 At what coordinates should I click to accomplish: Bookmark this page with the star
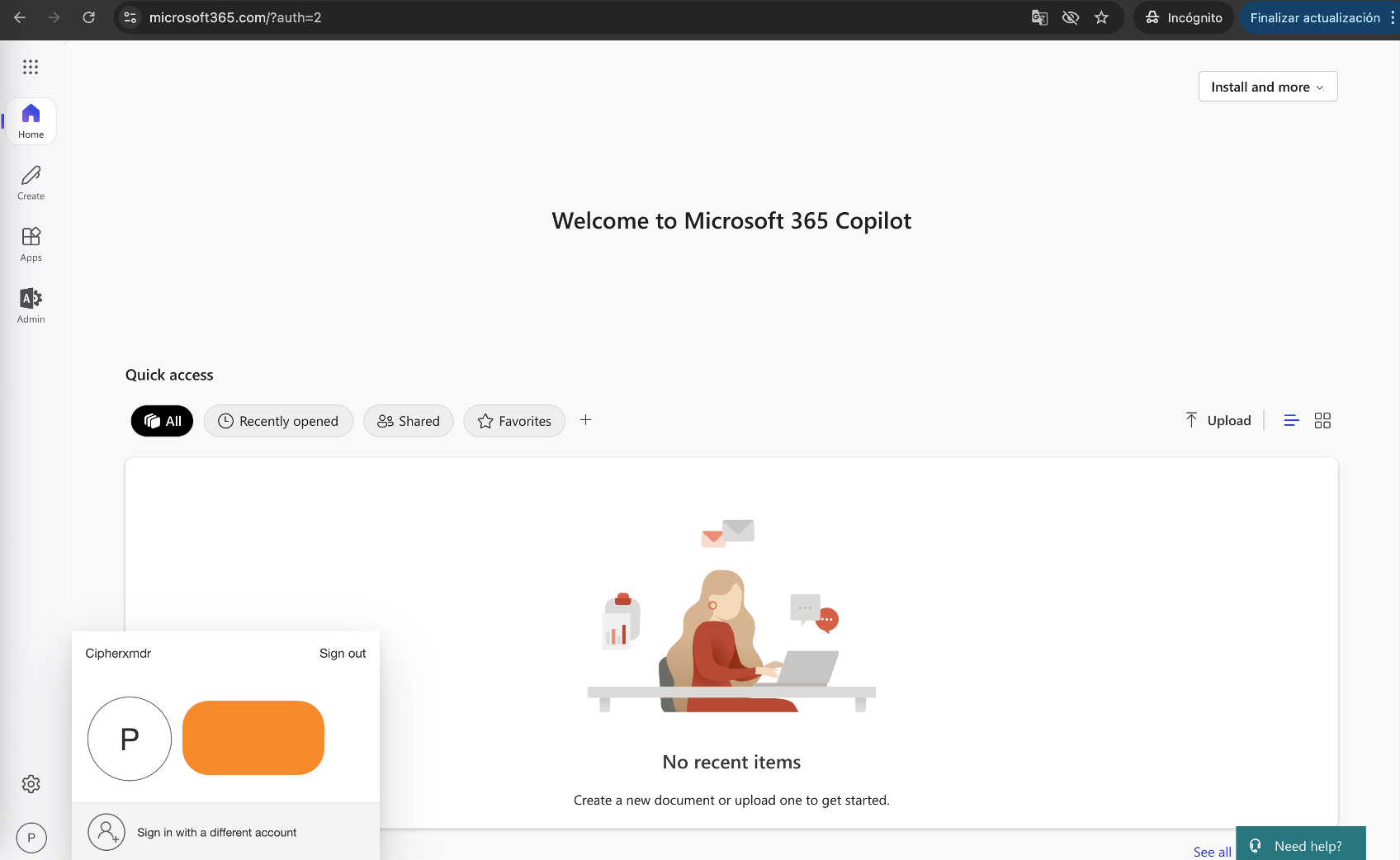click(x=1101, y=17)
